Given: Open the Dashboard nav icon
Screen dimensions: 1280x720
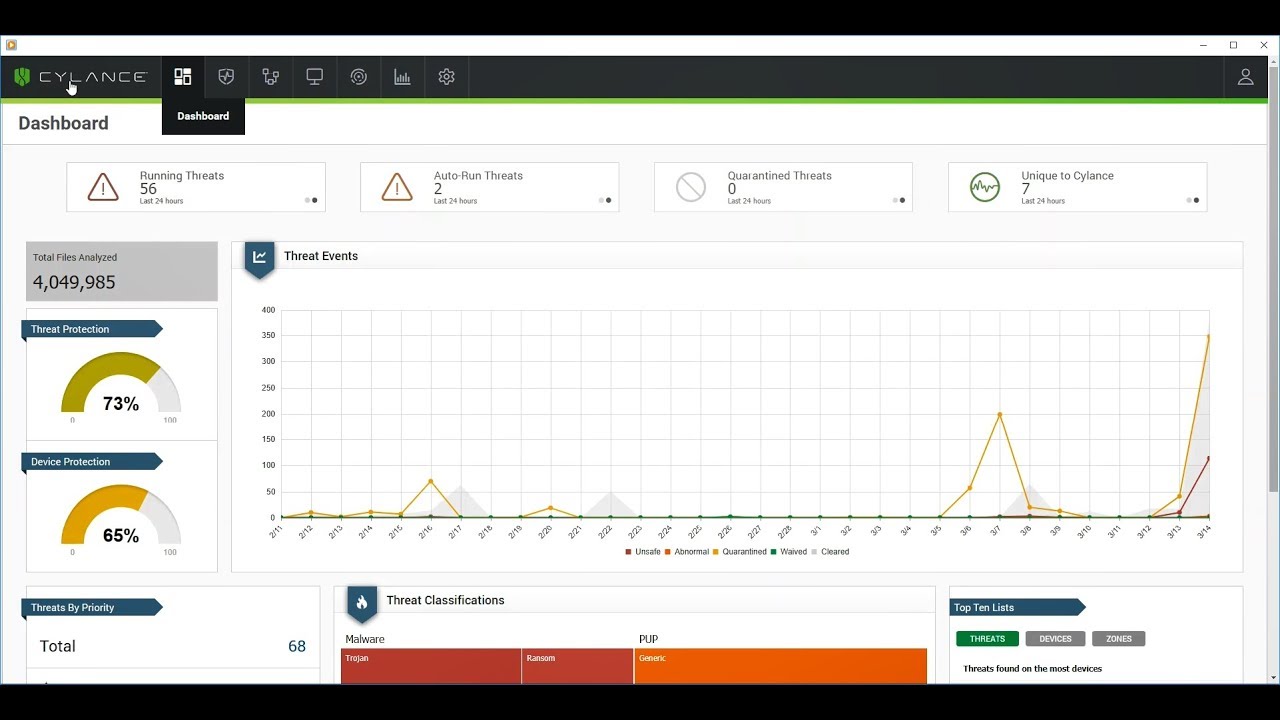Looking at the screenshot, I should [x=182, y=77].
